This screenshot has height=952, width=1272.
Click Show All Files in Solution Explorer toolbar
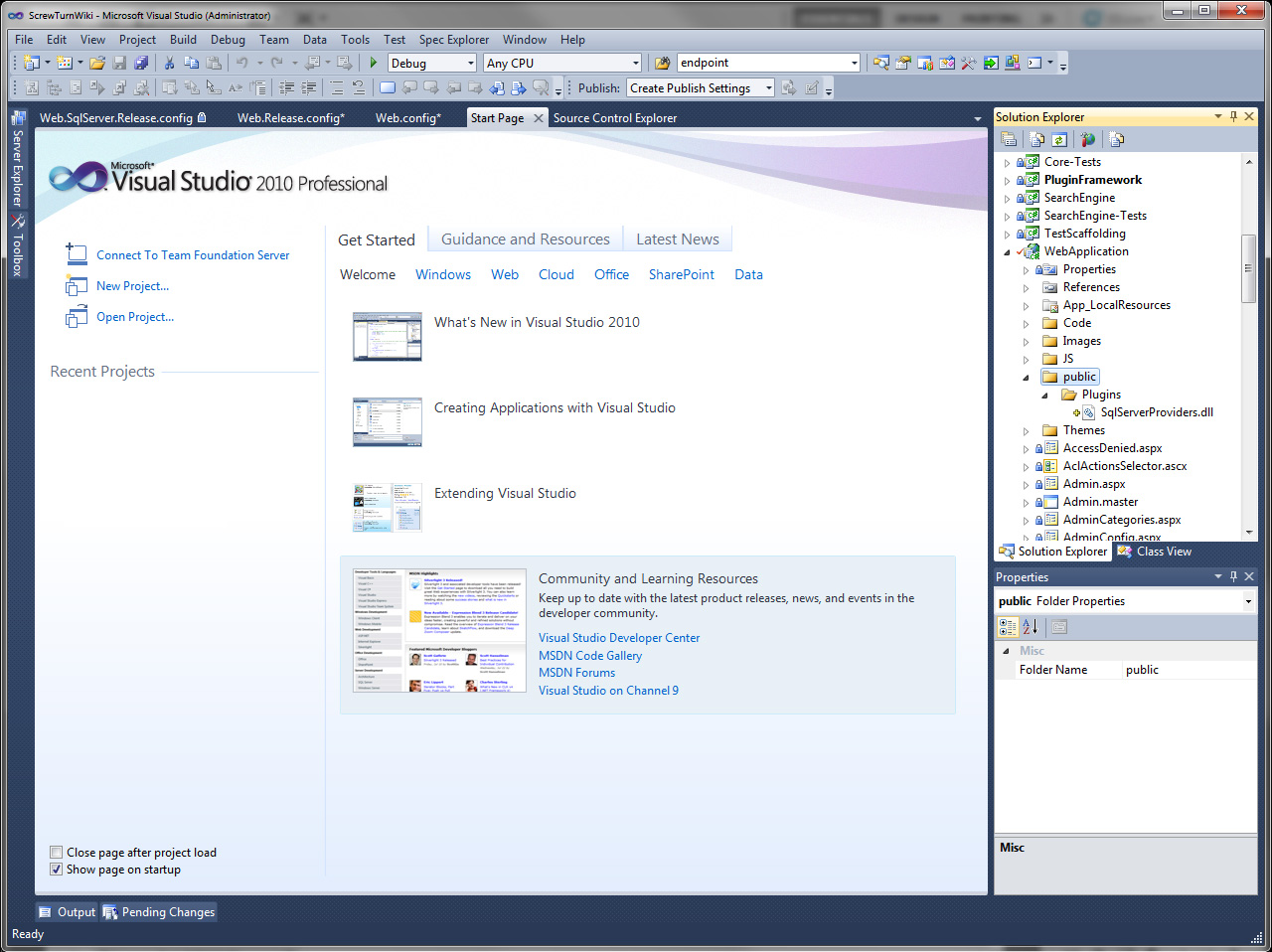click(1037, 139)
